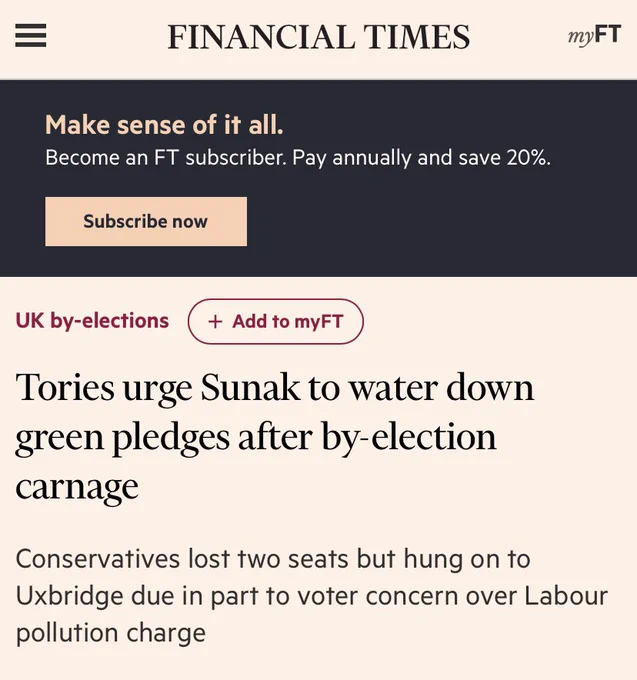Viewport: 637px width, 680px height.
Task: Click the Tories urge Sunak headline
Action: (274, 437)
